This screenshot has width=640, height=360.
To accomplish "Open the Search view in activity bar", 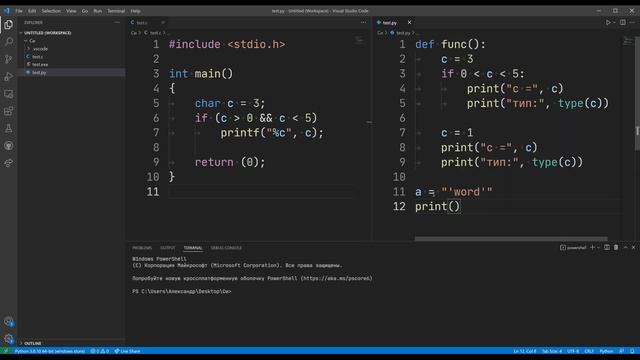I will (9, 42).
